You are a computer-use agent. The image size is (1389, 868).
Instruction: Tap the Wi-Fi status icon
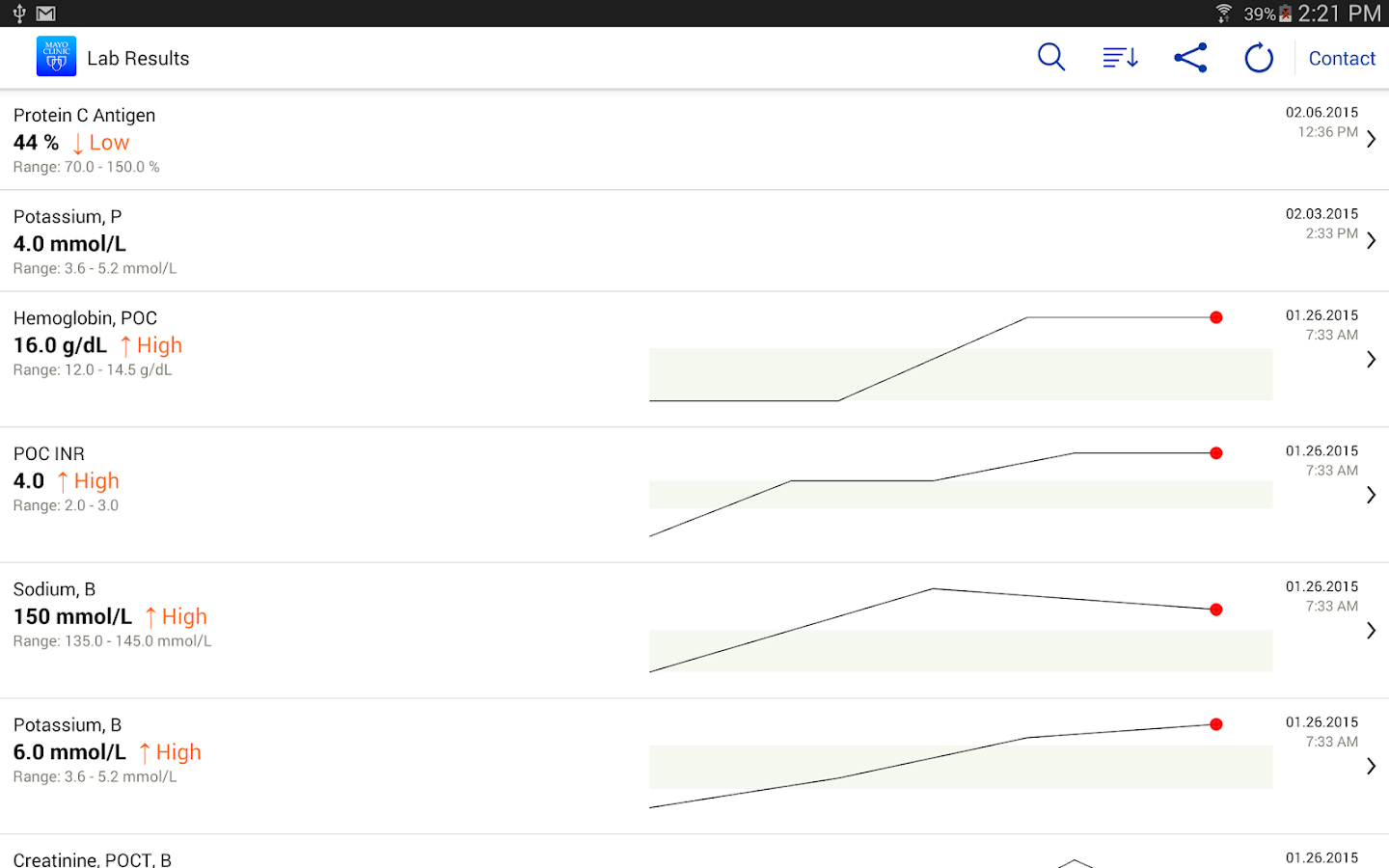point(1223,14)
